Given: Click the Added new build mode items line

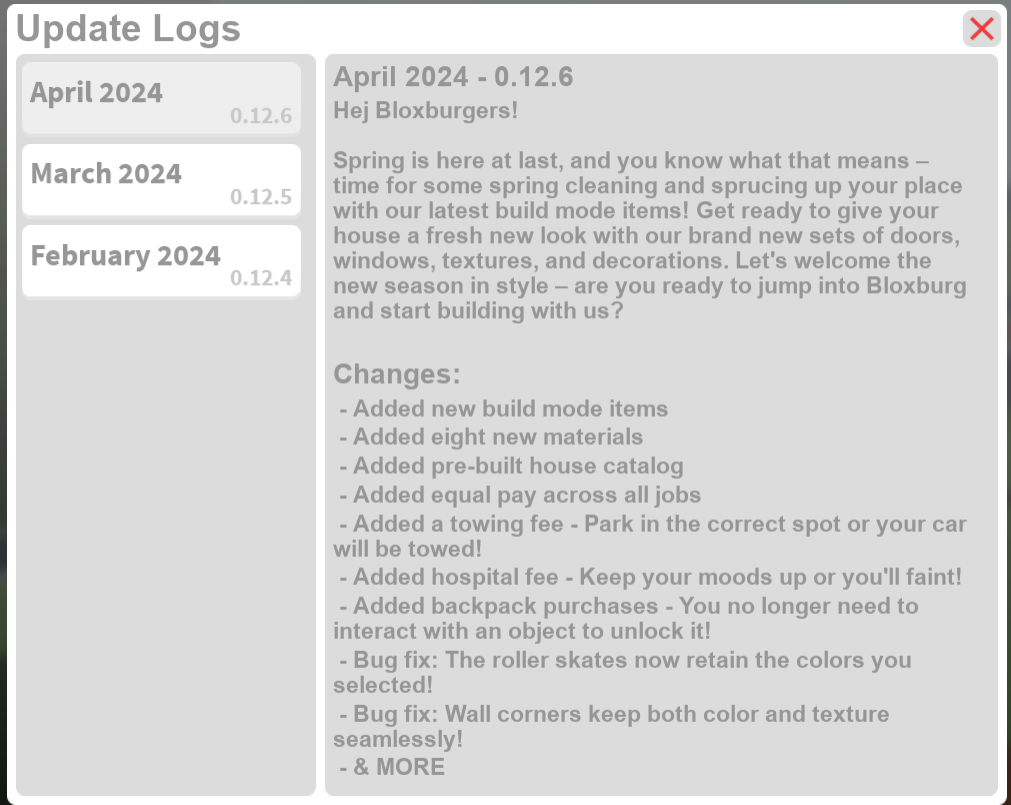Looking at the screenshot, I should point(504,408).
